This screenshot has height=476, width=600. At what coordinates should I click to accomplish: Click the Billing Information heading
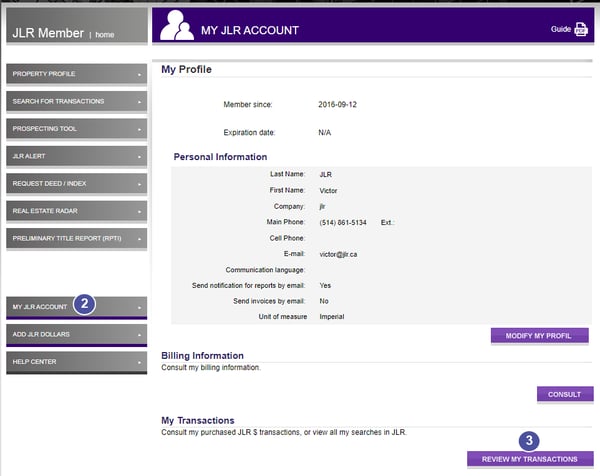202,355
